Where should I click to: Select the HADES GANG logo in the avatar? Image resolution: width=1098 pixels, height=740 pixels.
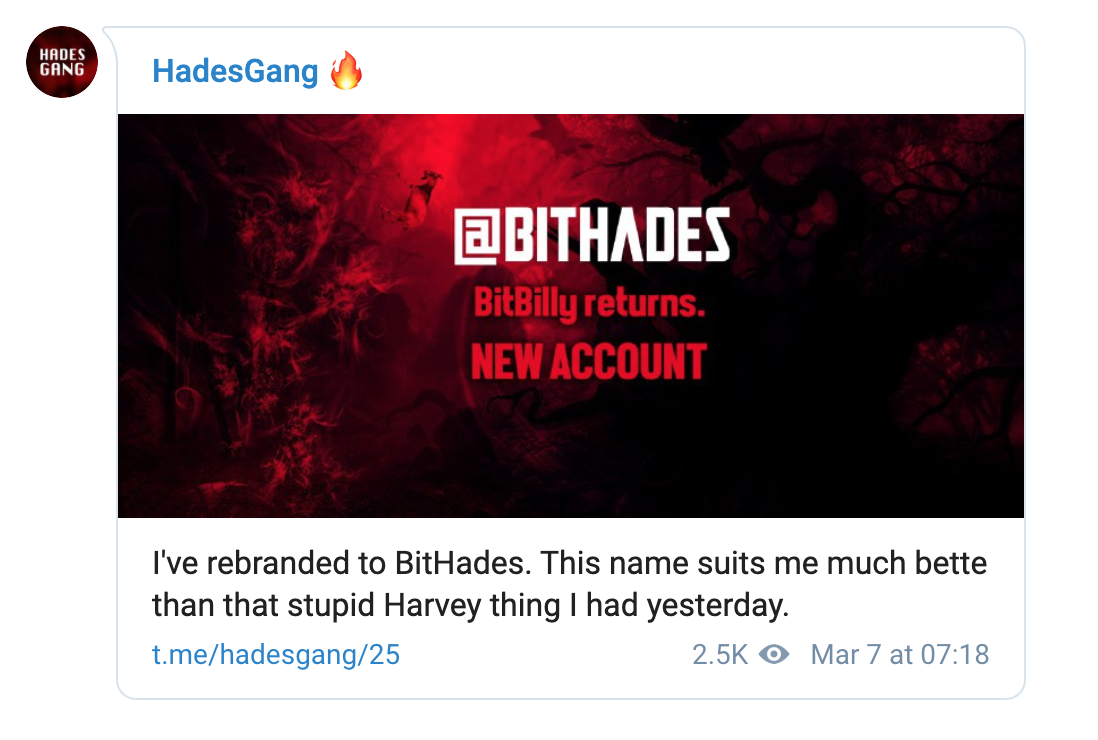click(62, 62)
